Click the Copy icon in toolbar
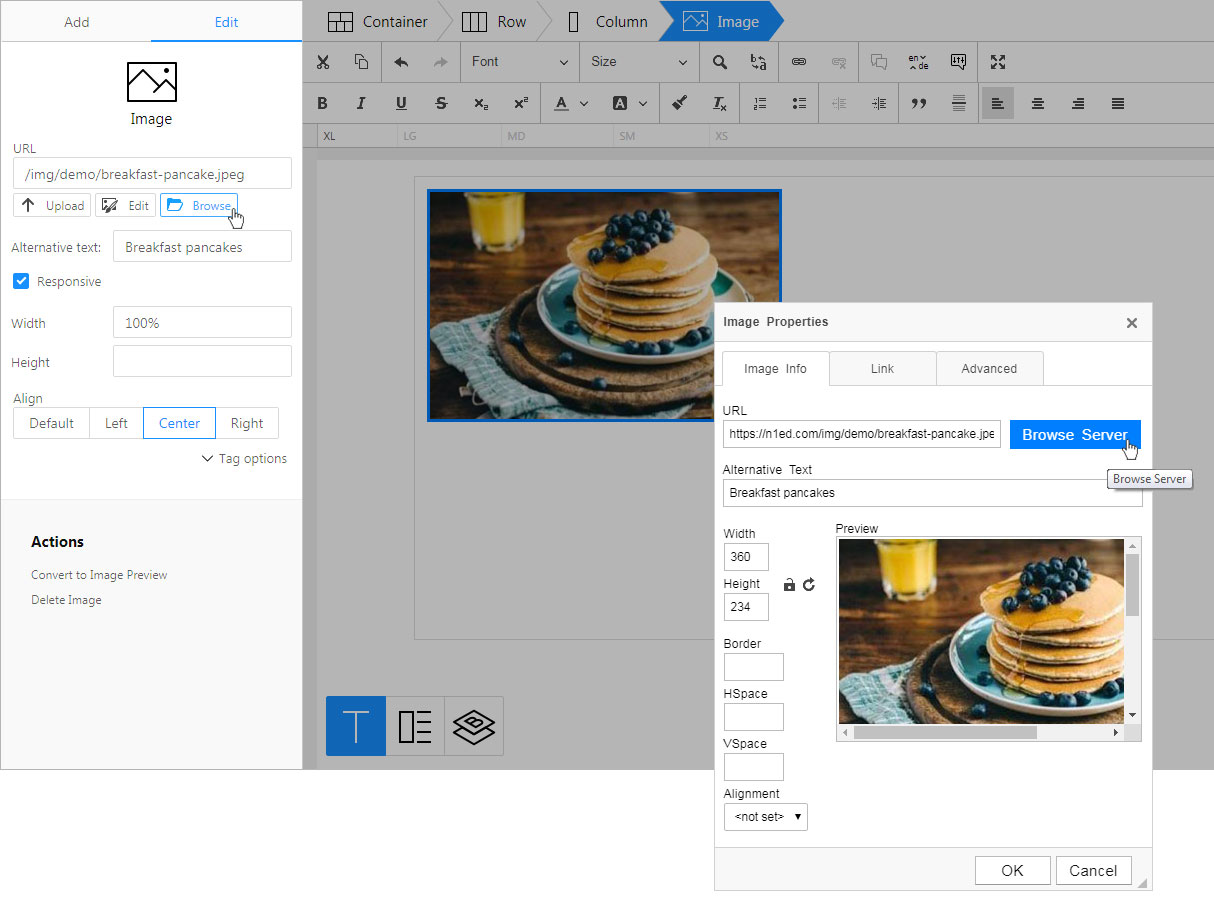 tap(361, 62)
